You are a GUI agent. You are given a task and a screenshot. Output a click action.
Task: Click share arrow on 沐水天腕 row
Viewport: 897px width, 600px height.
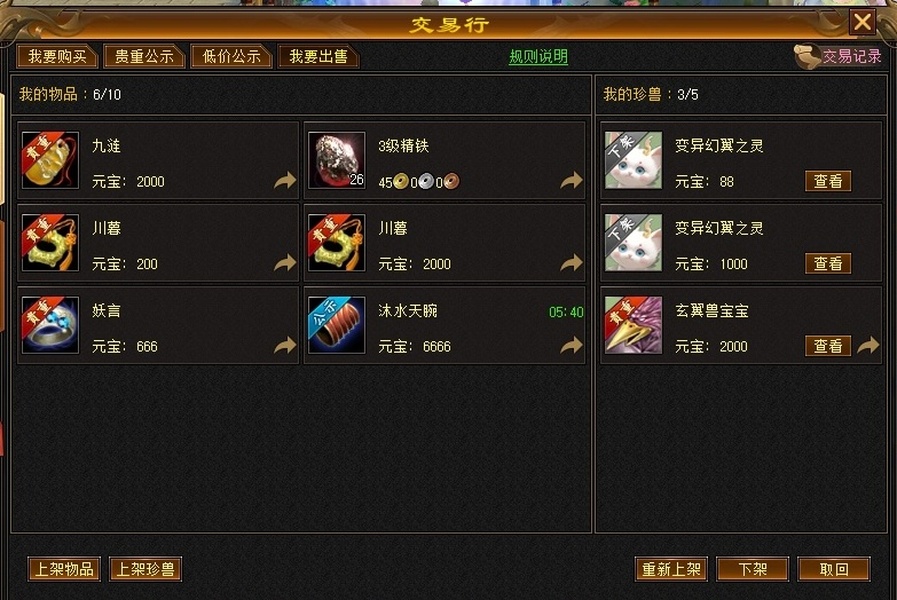pyautogui.click(x=571, y=345)
